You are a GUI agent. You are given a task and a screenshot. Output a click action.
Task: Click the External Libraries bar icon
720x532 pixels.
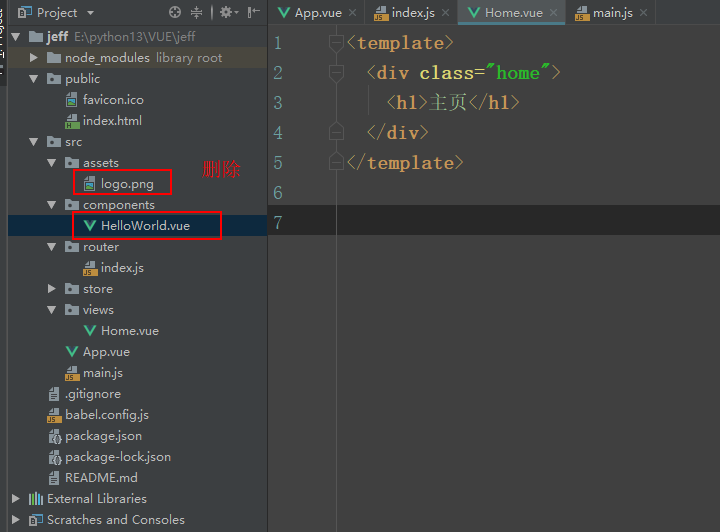(x=36, y=498)
